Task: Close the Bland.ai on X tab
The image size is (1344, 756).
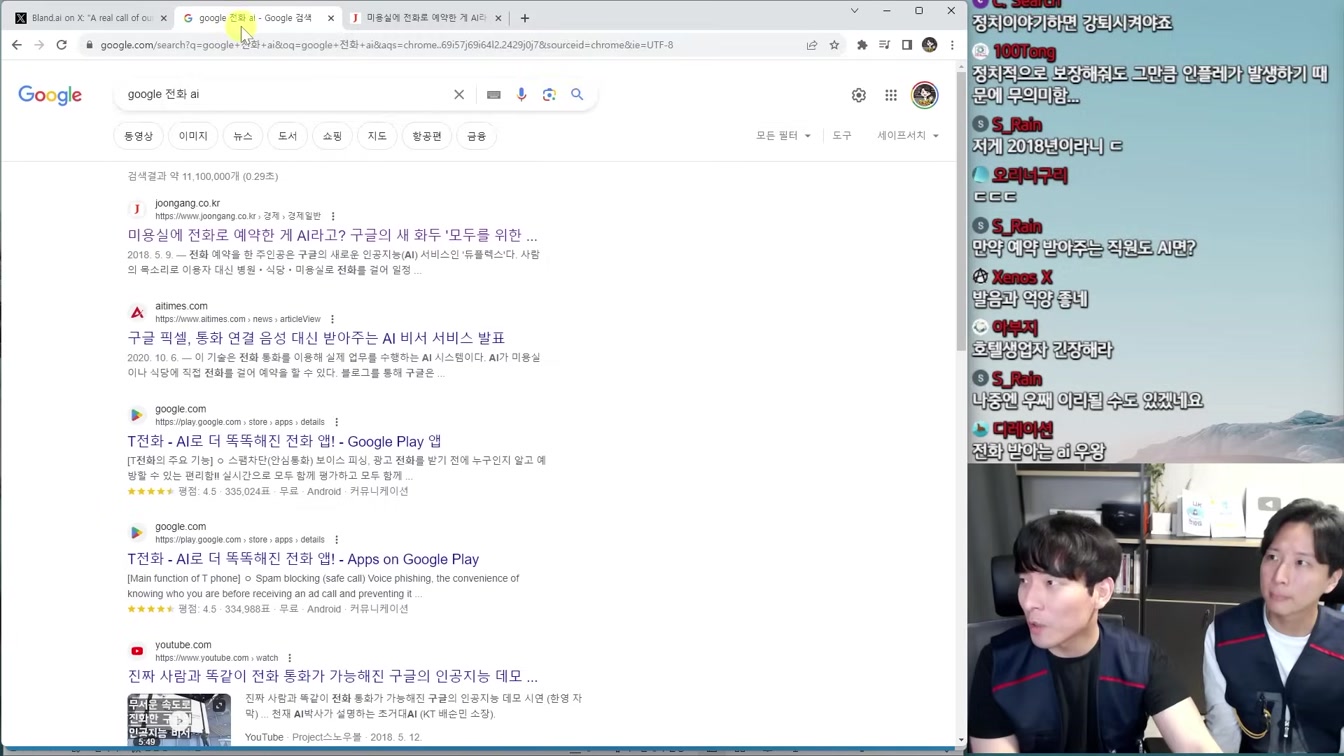Action: tap(164, 18)
